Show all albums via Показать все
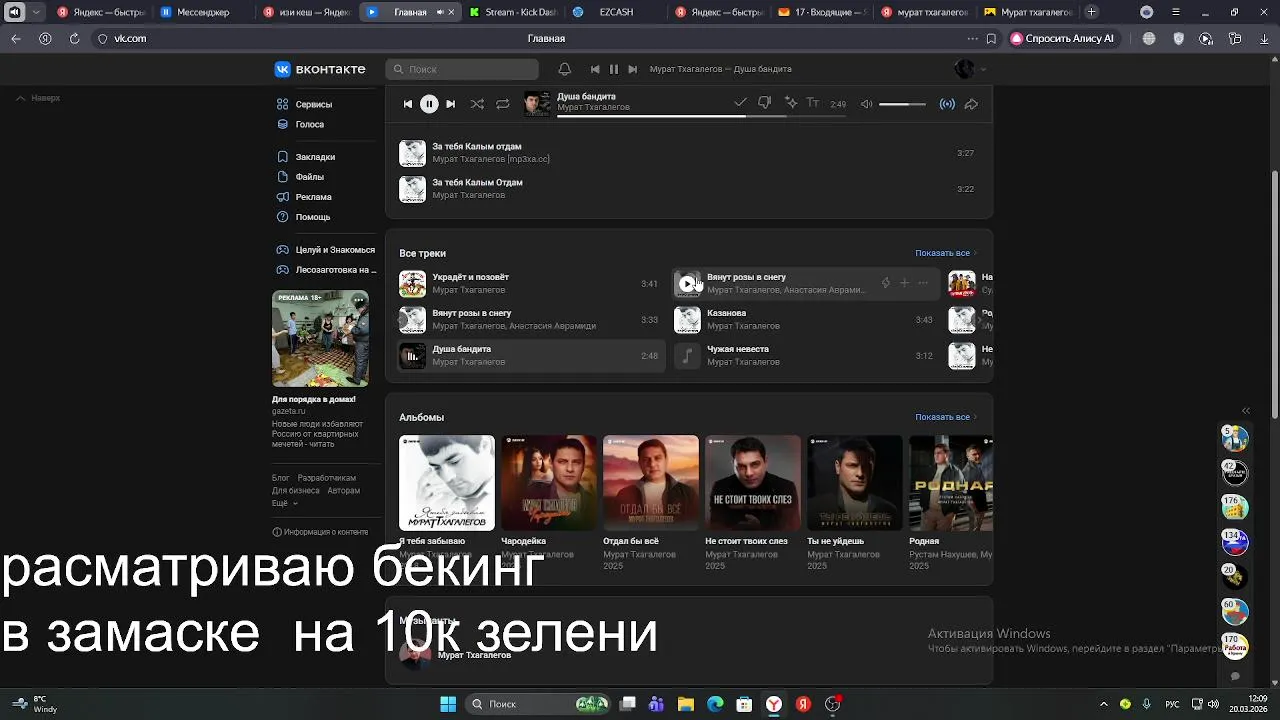This screenshot has height=720, width=1280. (x=945, y=417)
